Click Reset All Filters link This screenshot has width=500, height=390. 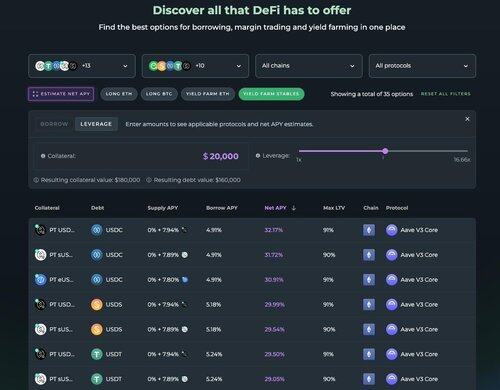(x=446, y=94)
